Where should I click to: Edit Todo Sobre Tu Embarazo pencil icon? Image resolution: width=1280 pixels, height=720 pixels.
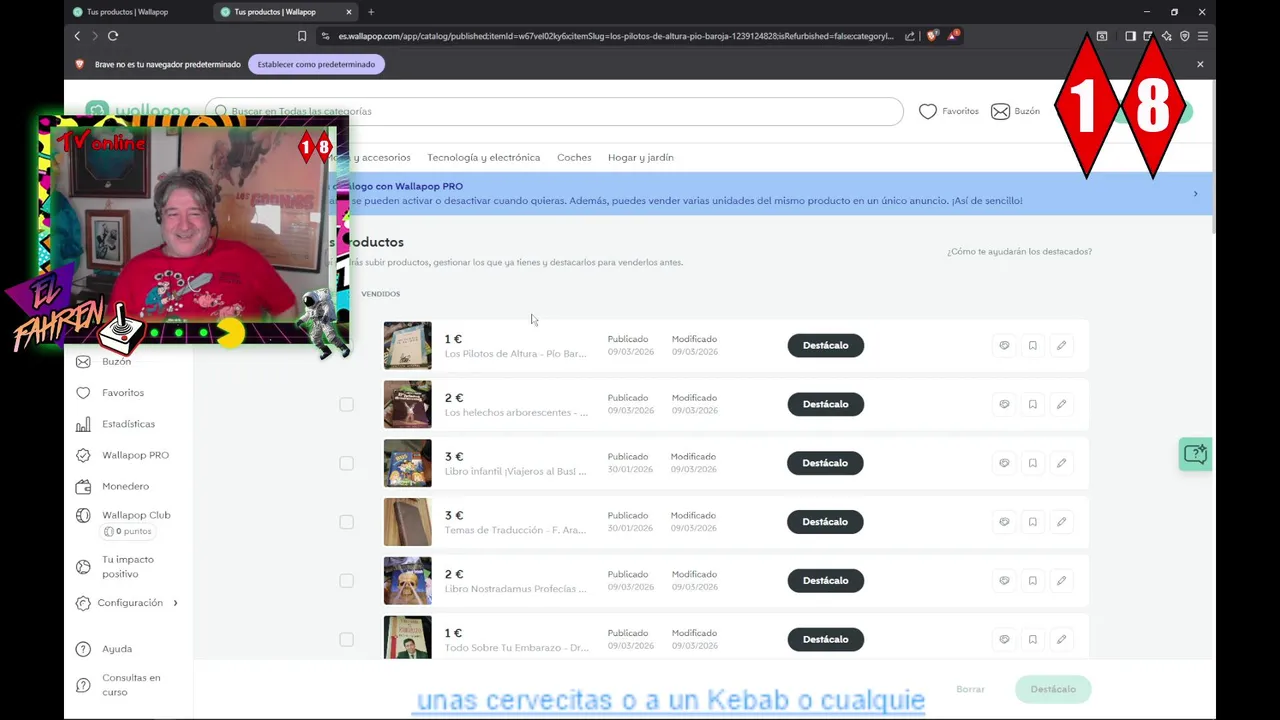click(x=1061, y=640)
